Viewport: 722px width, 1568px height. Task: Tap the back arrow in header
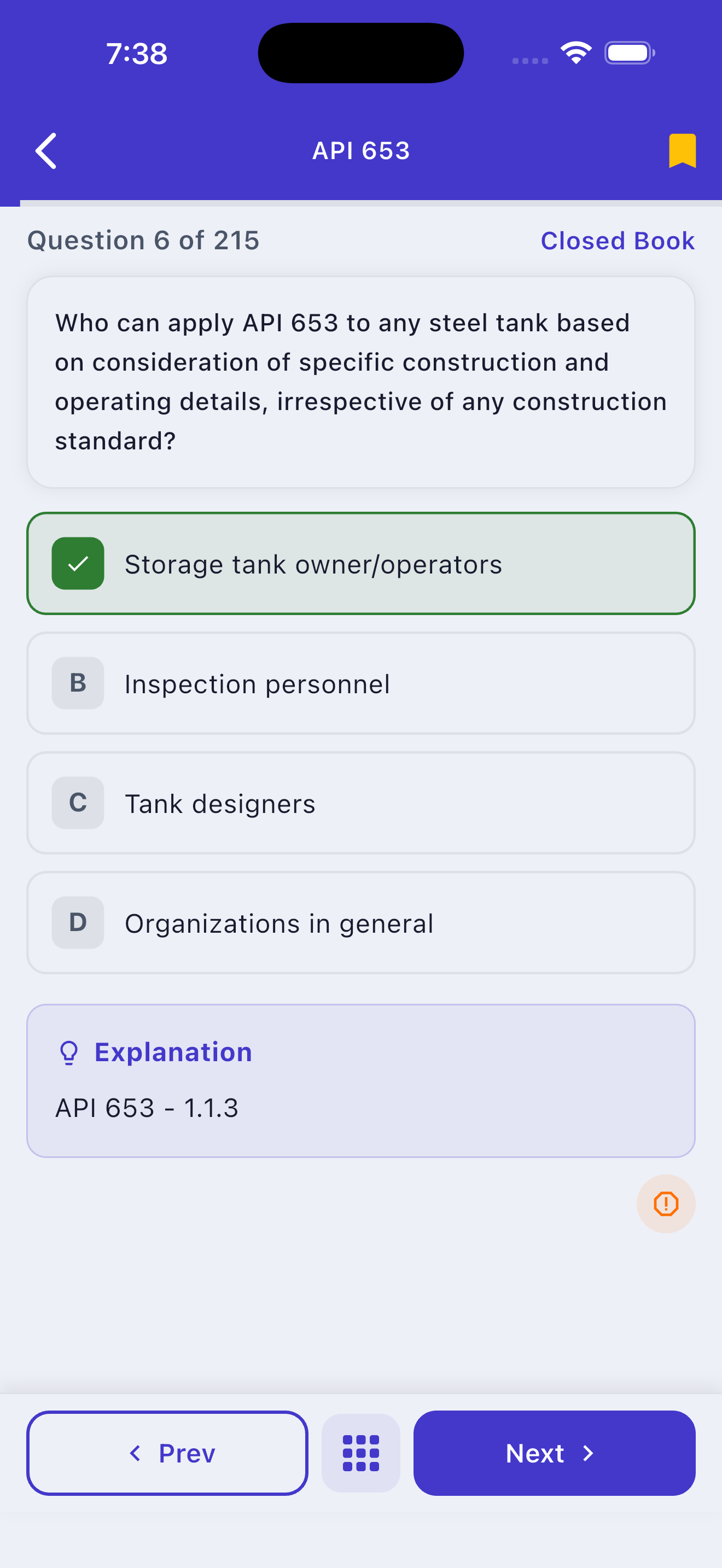point(46,150)
